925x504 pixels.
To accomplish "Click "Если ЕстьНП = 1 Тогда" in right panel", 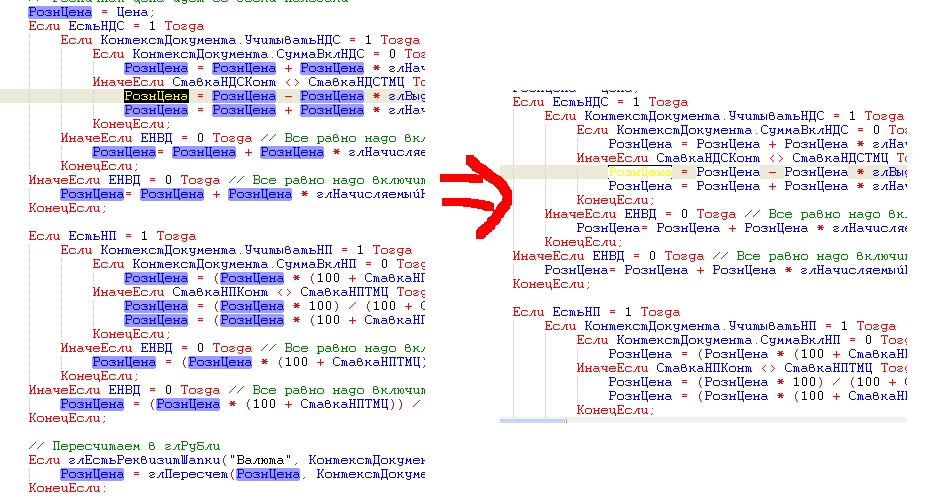I will (x=580, y=312).
